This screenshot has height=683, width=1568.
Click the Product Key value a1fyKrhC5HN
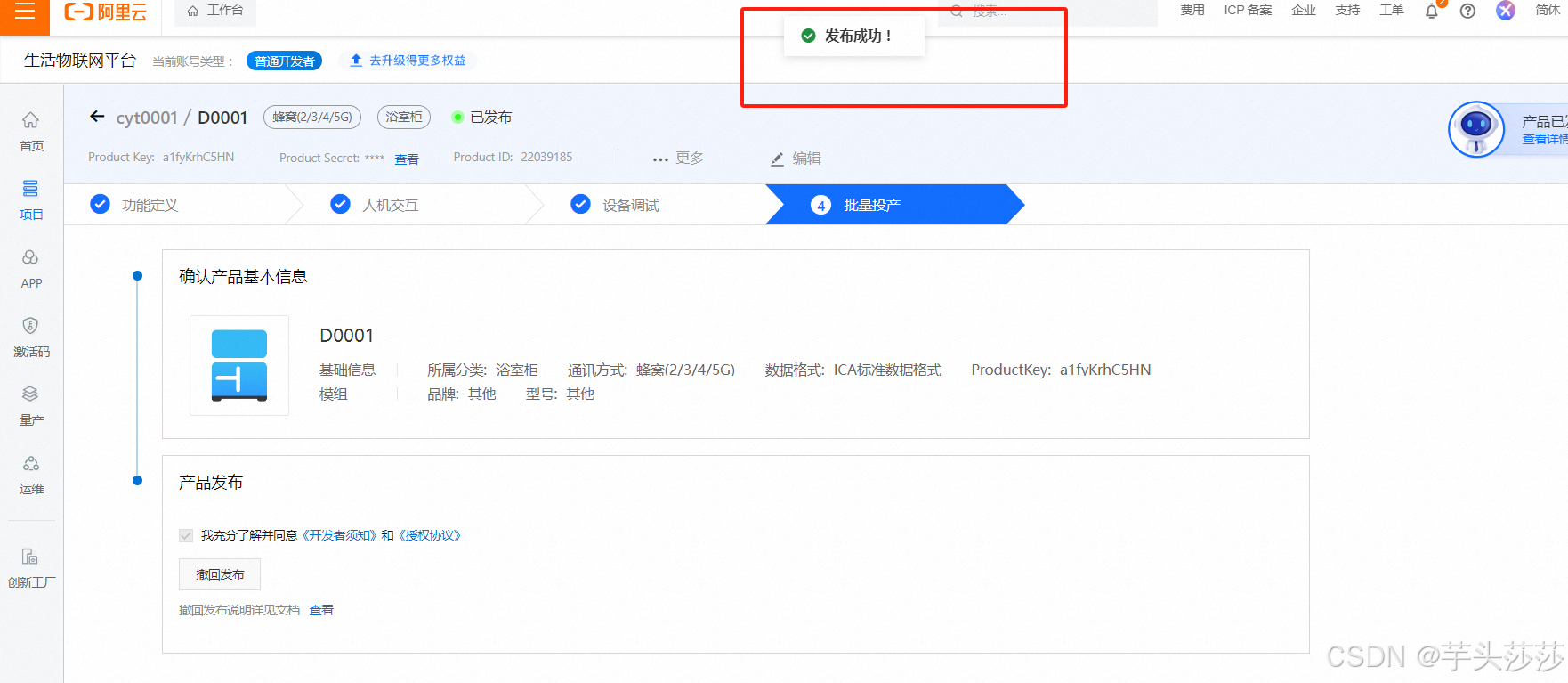pos(198,157)
